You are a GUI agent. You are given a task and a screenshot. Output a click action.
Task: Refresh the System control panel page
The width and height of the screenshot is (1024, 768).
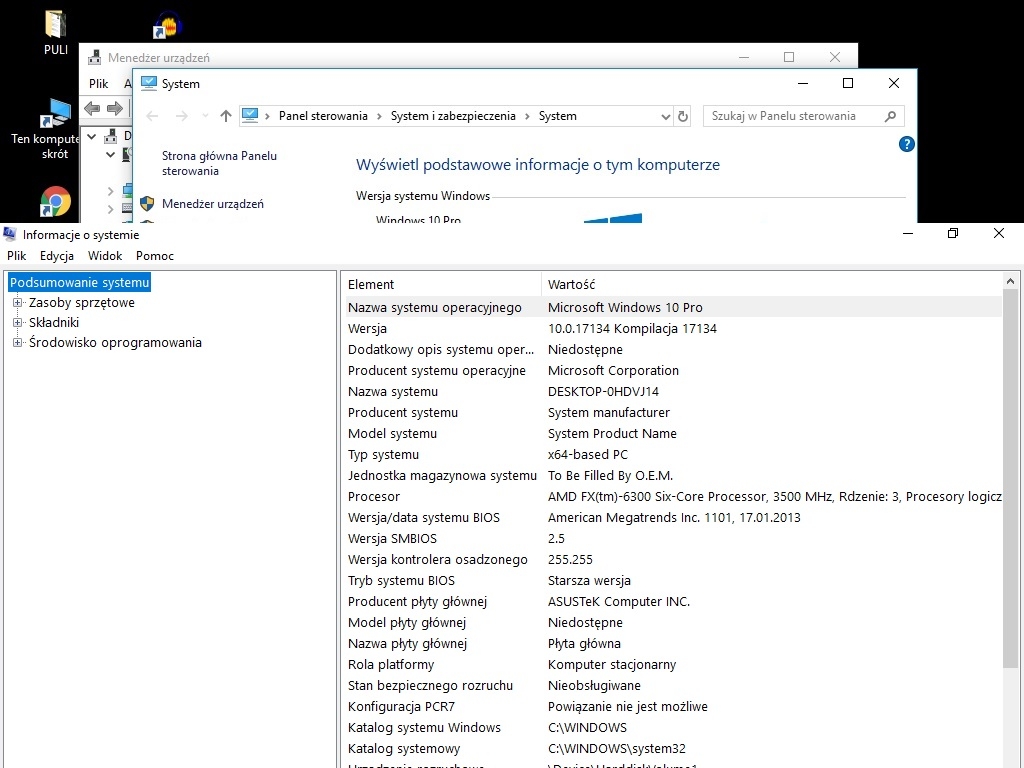point(683,116)
